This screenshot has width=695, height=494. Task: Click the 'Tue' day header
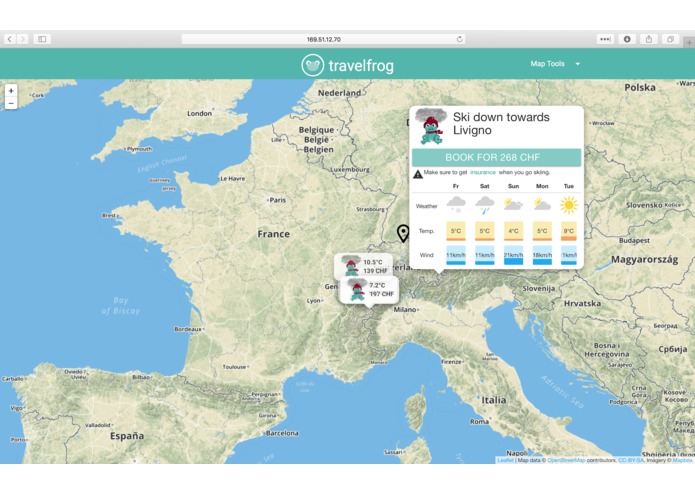[x=569, y=186]
